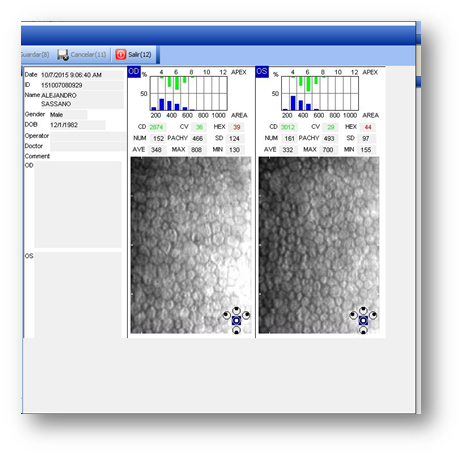The width and height of the screenshot is (463, 456).
Task: Select the center fixation target on the OS image
Action: pyautogui.click(x=363, y=320)
